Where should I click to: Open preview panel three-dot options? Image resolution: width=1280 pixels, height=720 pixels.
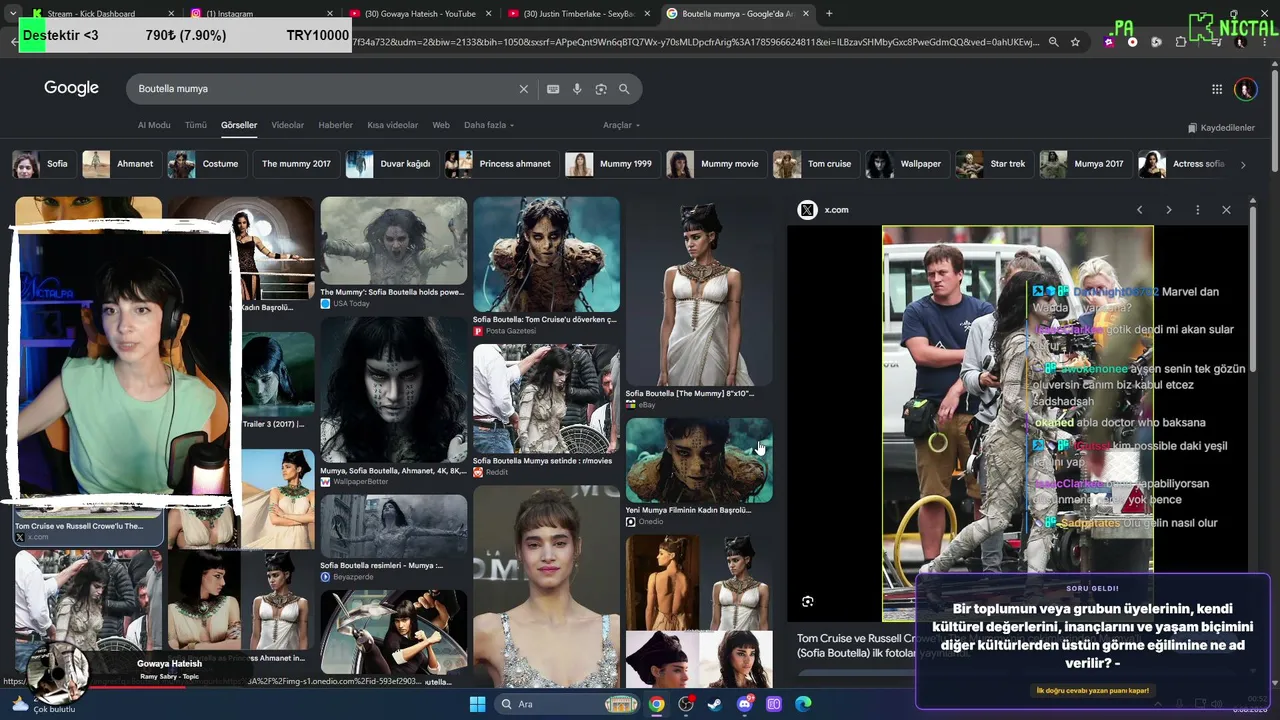click(1197, 210)
